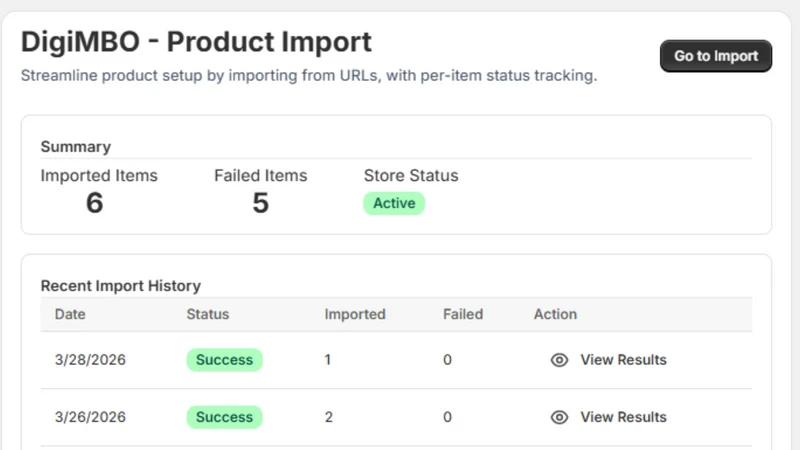Click the Failed column header
Image resolution: width=800 pixels, height=450 pixels.
click(x=463, y=314)
